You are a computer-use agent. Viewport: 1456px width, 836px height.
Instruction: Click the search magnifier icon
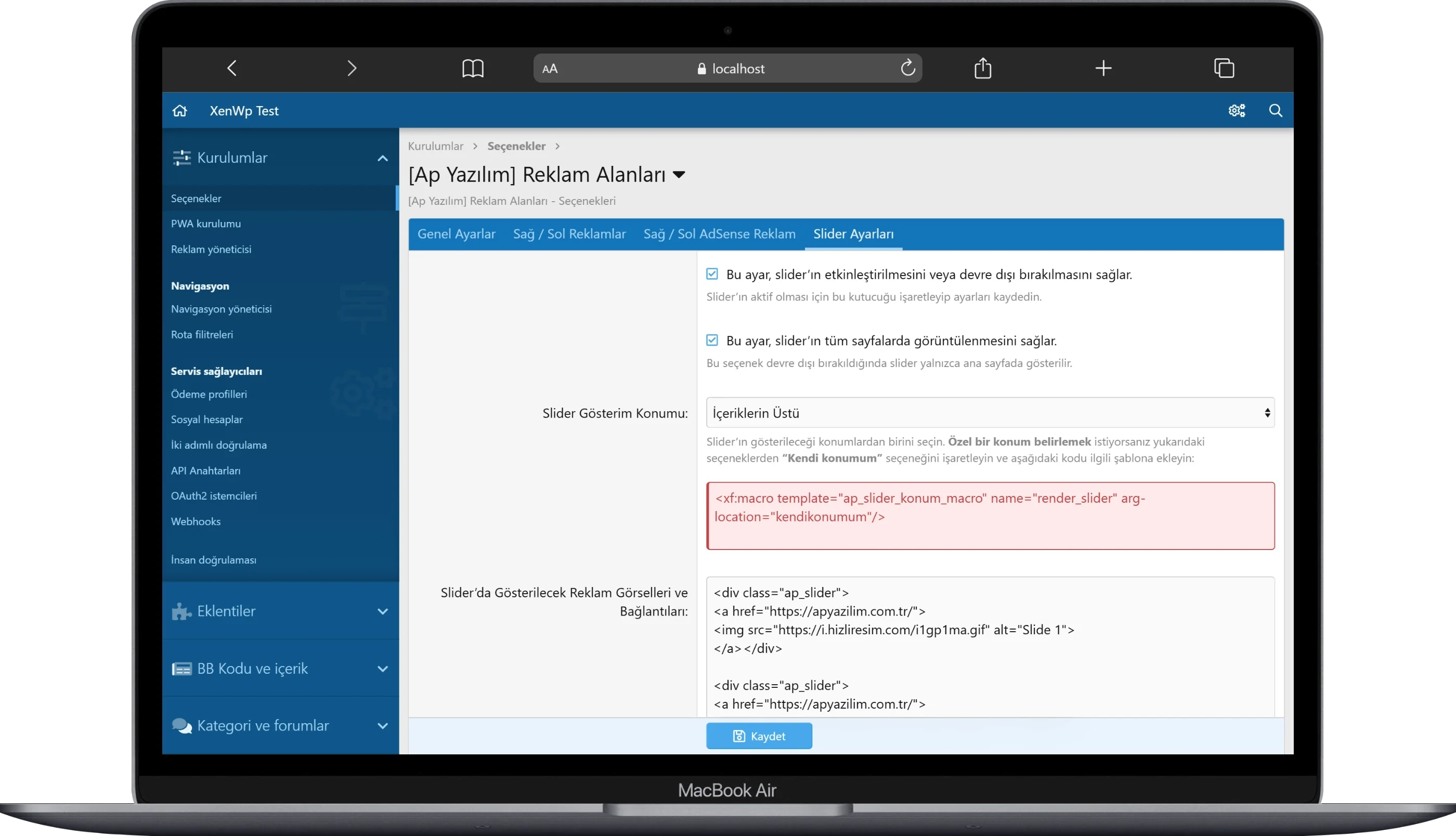pos(1275,111)
